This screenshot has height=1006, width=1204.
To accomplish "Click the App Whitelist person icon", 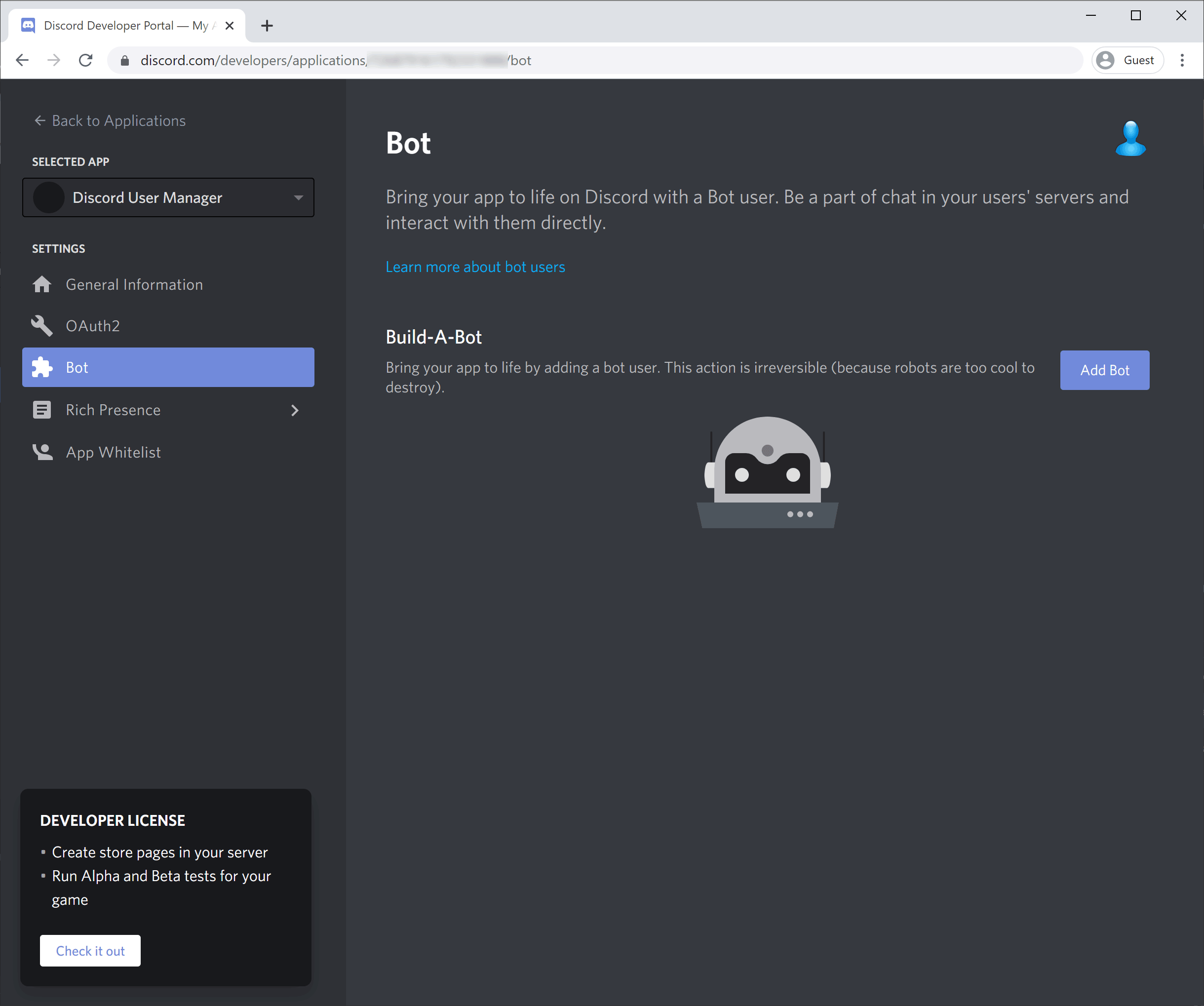I will 42,452.
